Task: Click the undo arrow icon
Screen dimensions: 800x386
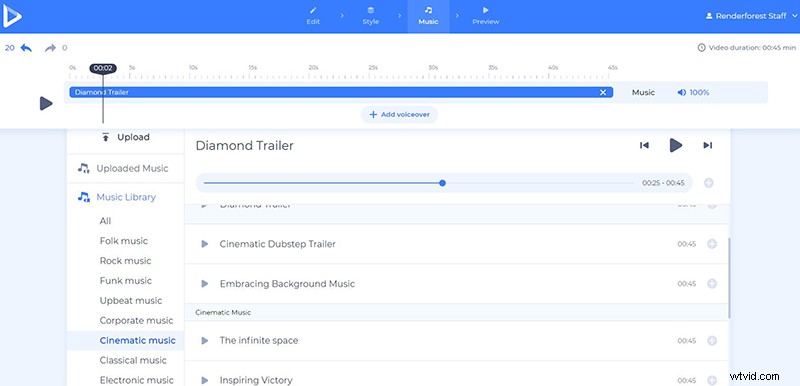Action: pyautogui.click(x=26, y=48)
